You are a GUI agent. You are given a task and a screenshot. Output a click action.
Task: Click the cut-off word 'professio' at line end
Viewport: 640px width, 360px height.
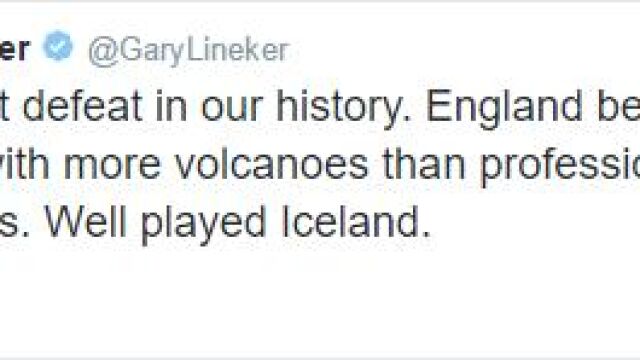coord(560,167)
